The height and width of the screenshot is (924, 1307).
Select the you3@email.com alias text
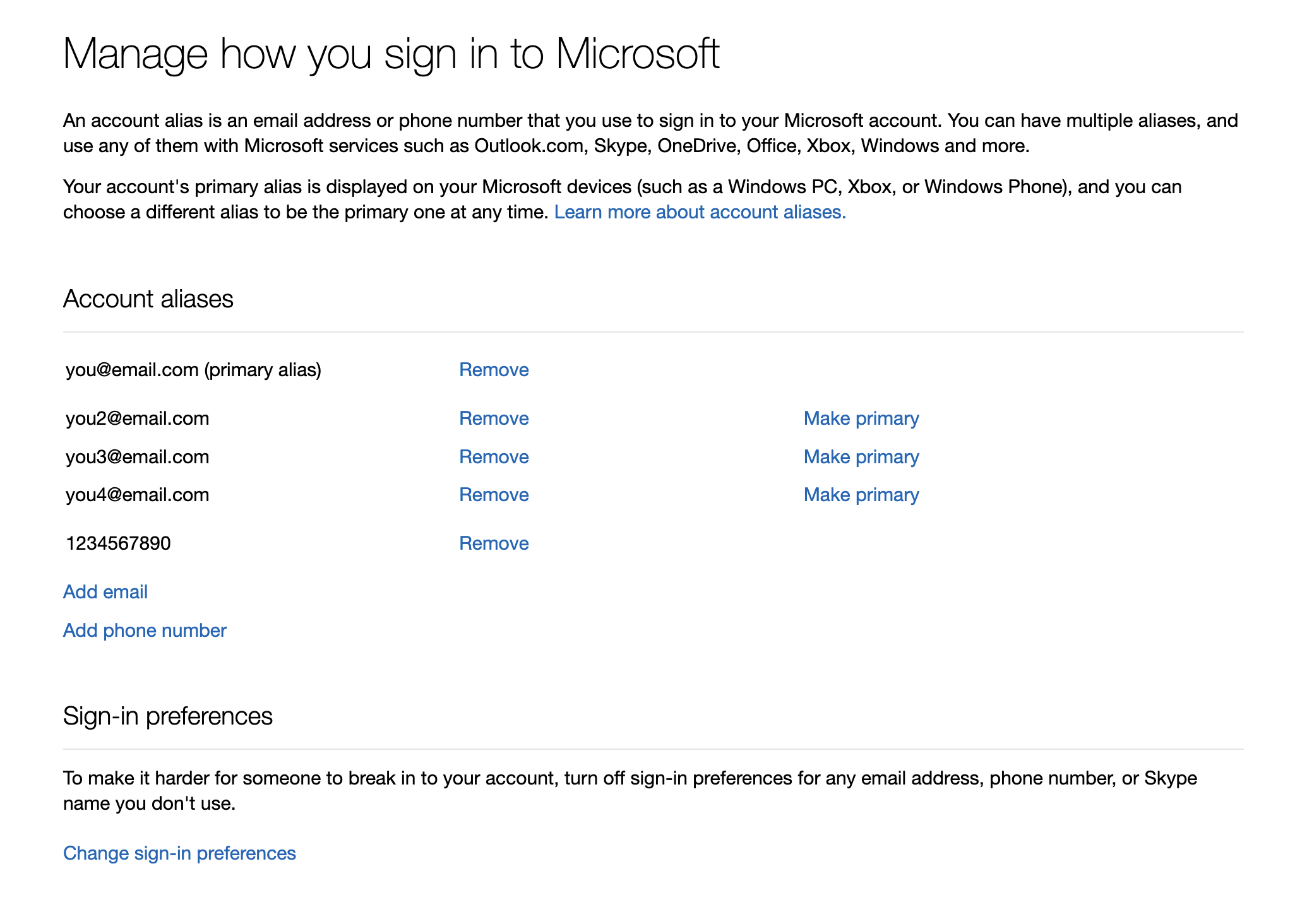point(137,457)
